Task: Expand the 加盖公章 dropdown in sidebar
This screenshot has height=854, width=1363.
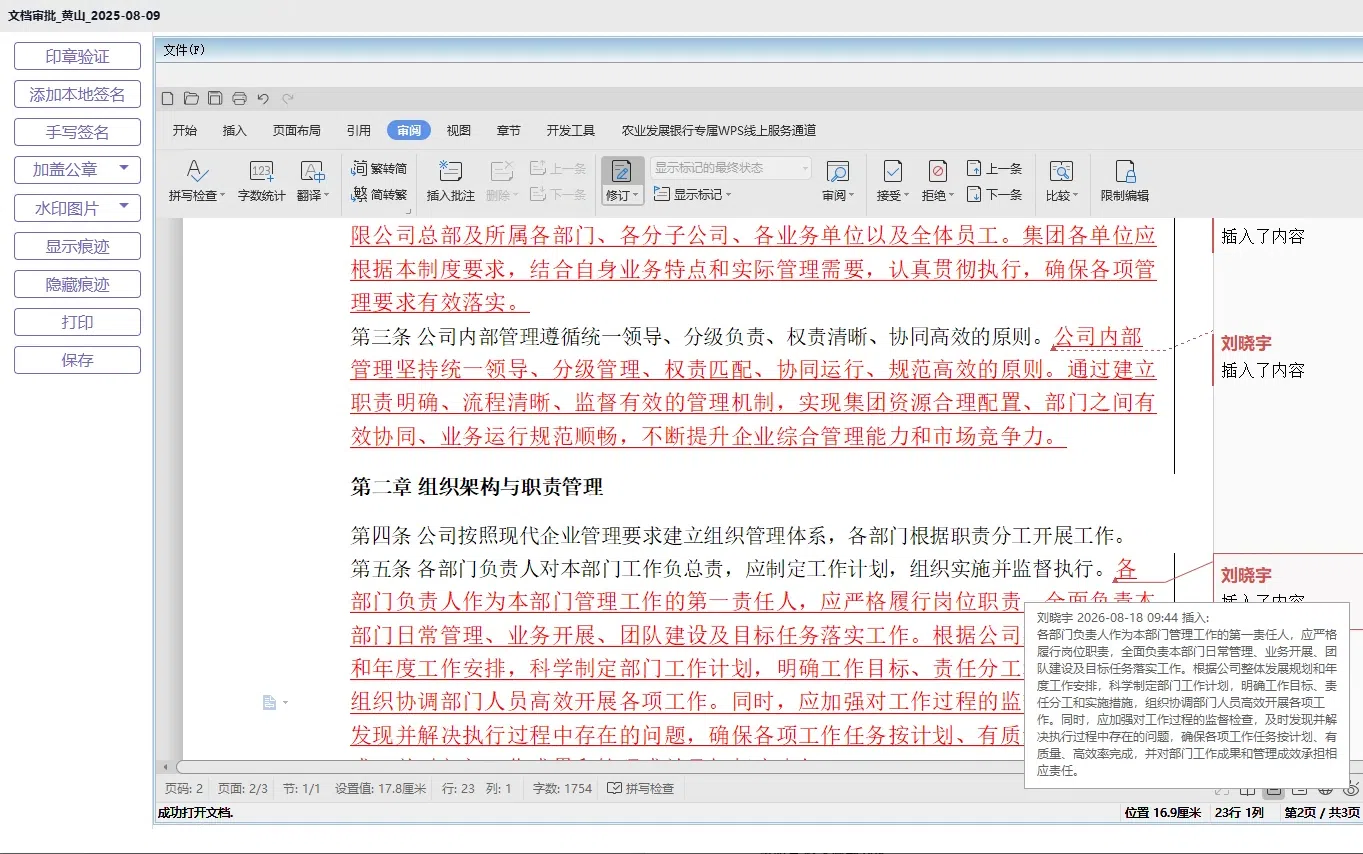Action: click(x=124, y=169)
